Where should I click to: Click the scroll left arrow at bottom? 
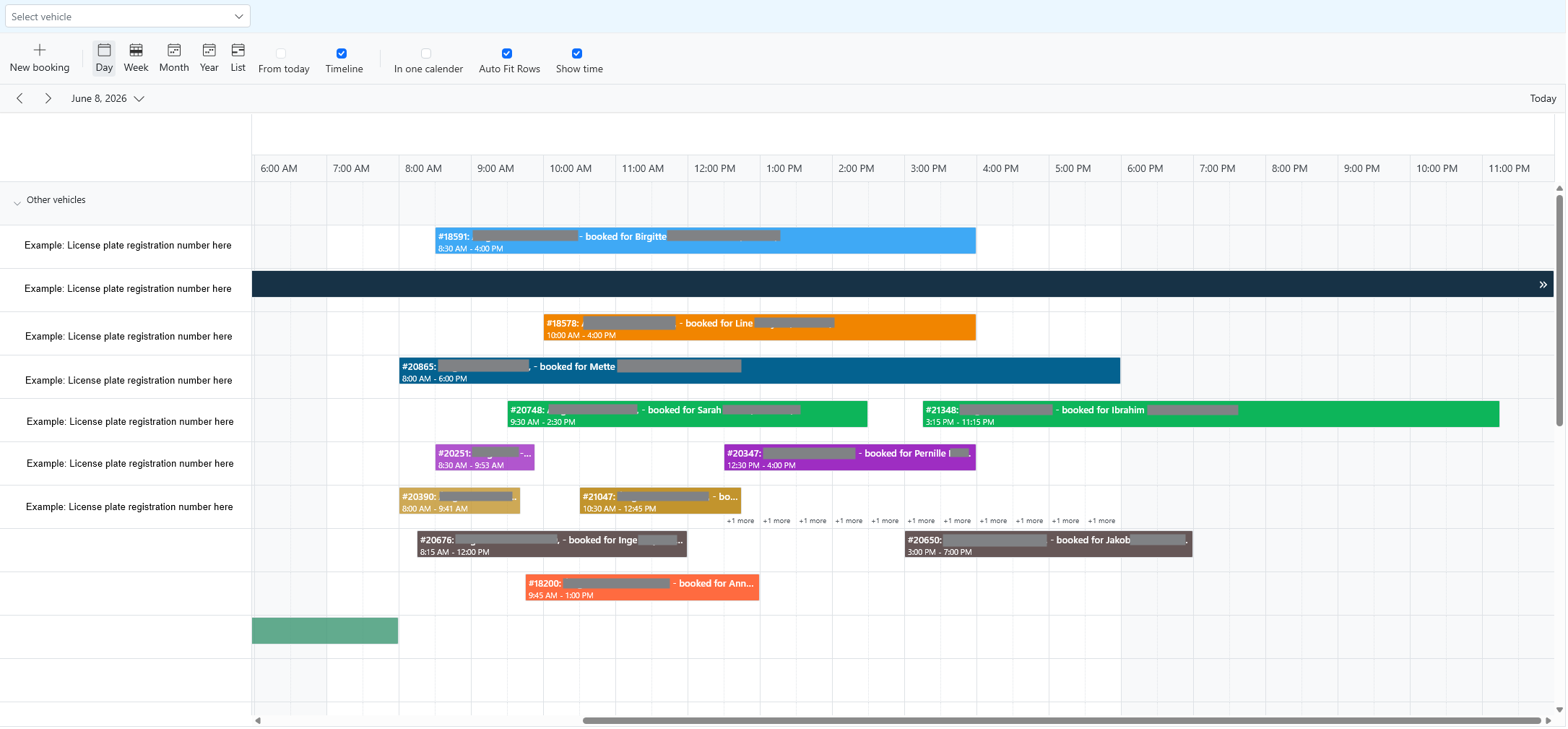coord(258,720)
